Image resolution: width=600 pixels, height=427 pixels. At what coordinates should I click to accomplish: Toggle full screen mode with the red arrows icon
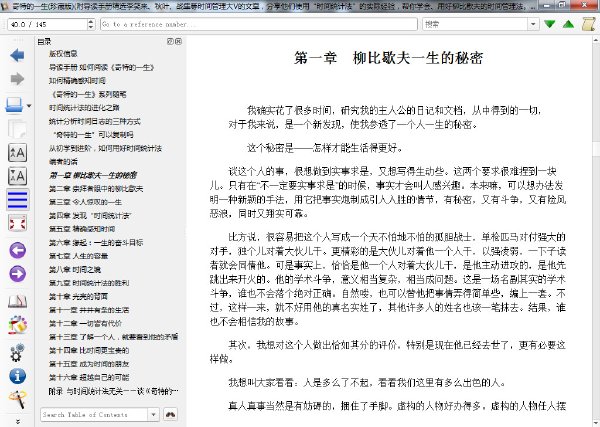tap(17, 223)
